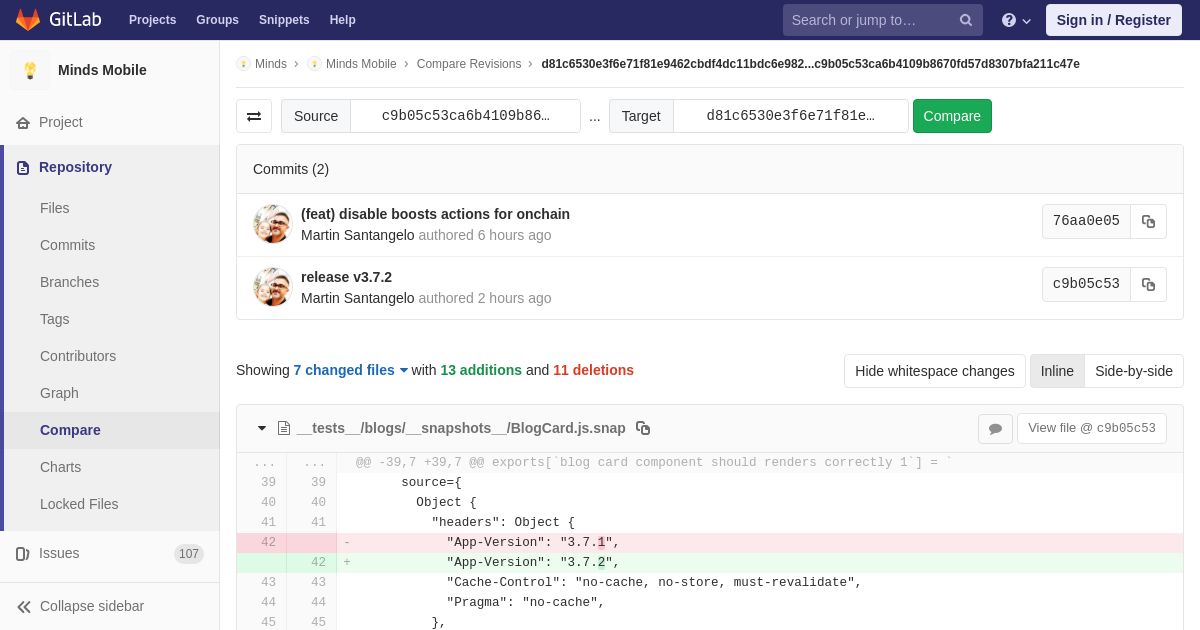This screenshot has height=630, width=1200.
Task: Click the collapse sidebar double-chevron icon
Action: 24,607
